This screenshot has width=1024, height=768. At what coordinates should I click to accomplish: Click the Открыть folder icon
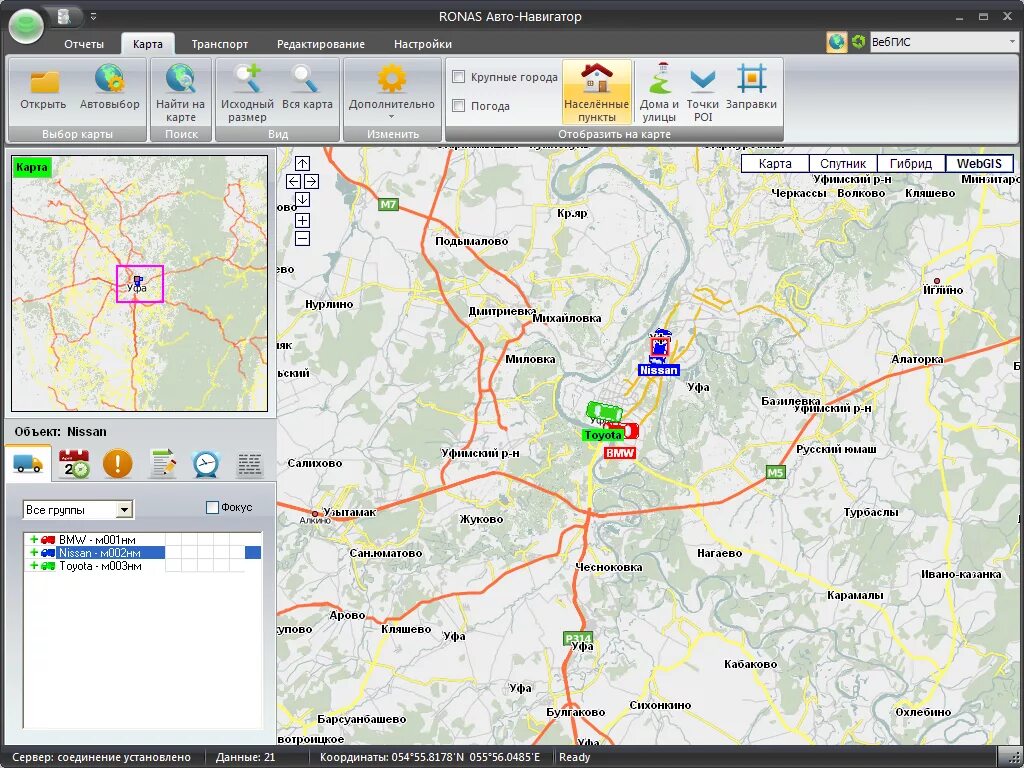click(x=44, y=80)
